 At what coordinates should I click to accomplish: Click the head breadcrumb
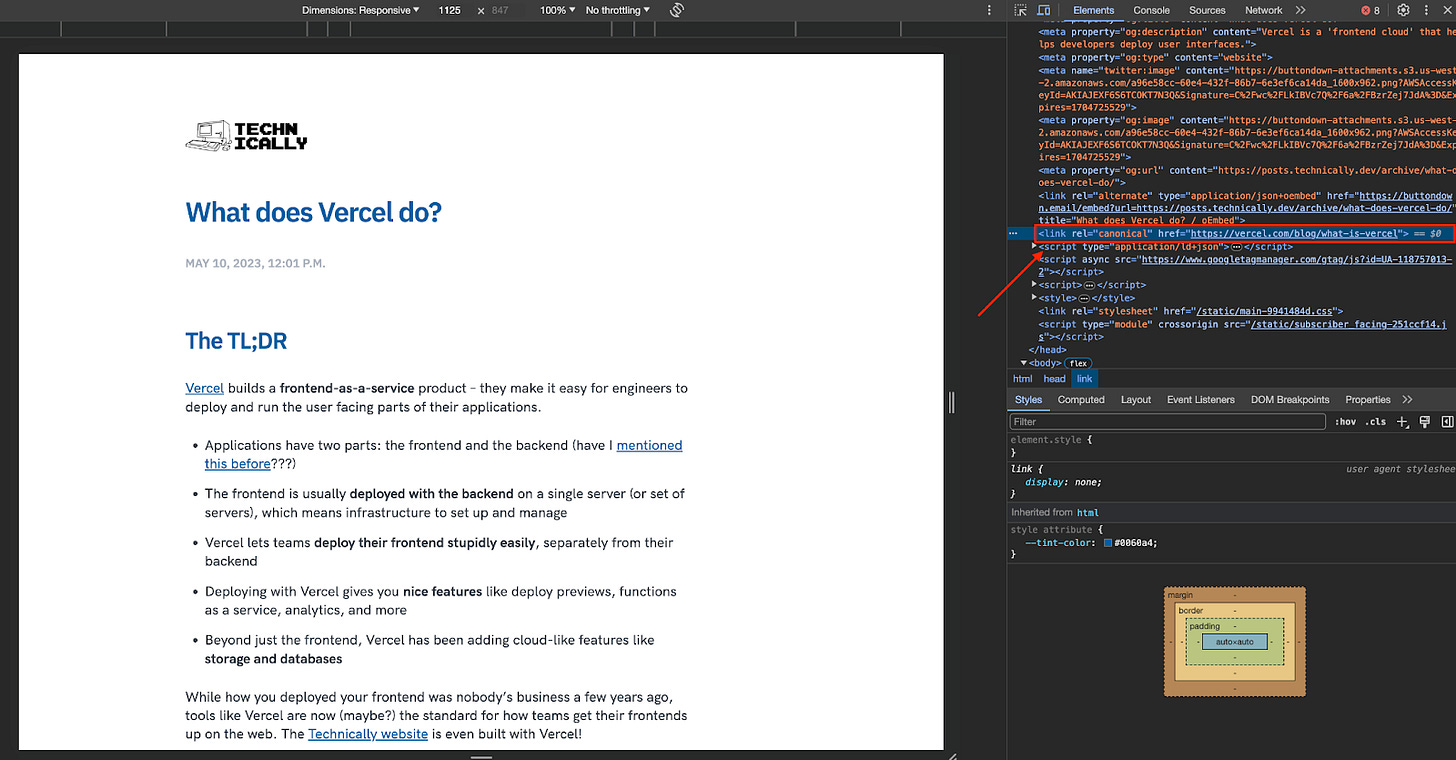pos(1054,379)
